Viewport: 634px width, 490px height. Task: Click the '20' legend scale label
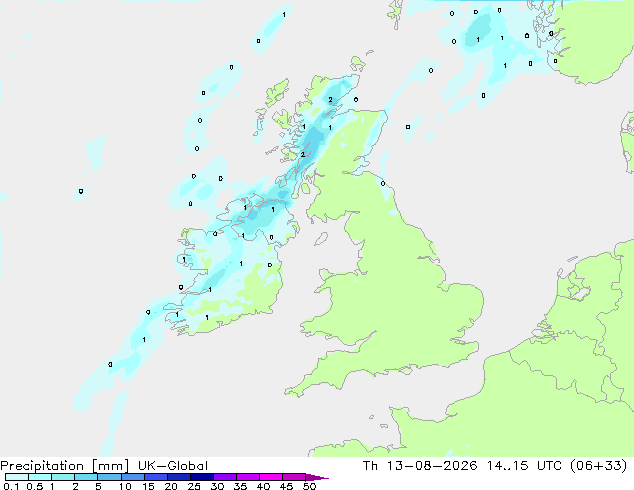pos(171,486)
